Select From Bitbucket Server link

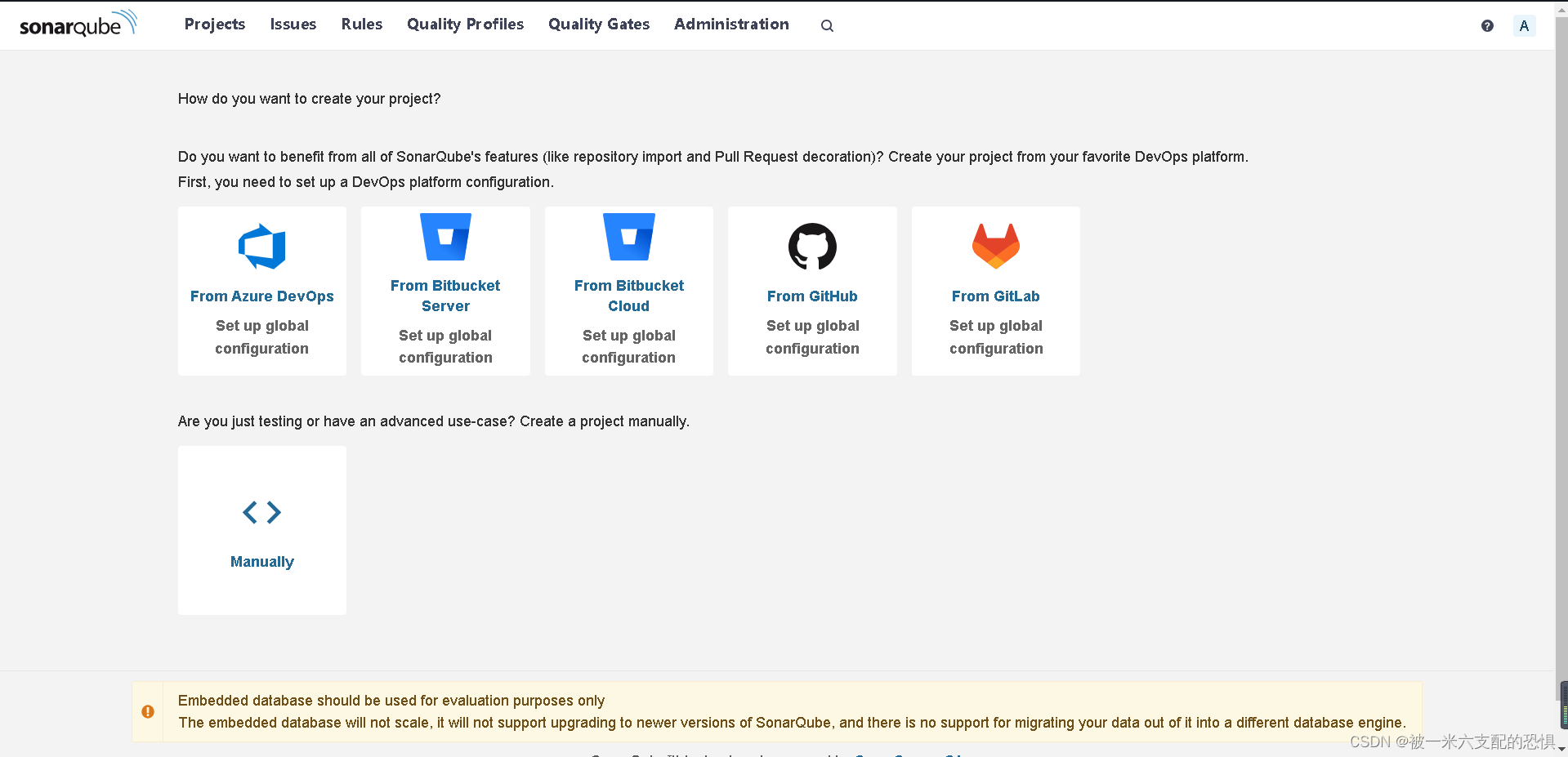445,296
